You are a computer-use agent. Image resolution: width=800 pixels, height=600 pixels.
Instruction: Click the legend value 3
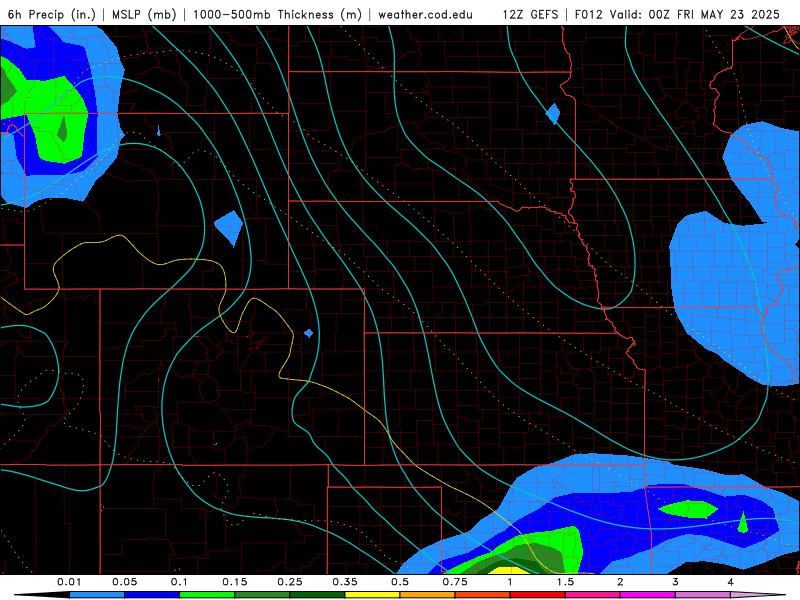pos(676,582)
